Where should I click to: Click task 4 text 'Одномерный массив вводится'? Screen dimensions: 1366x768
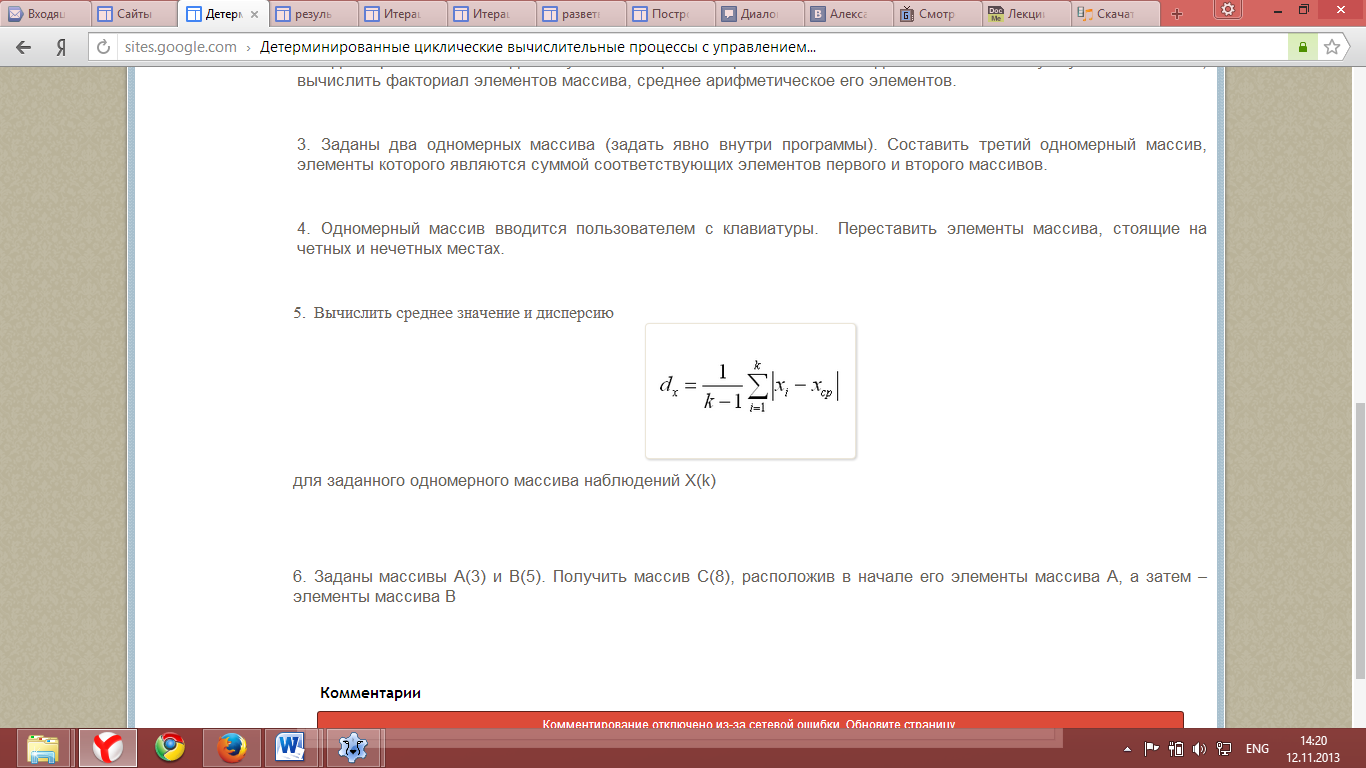441,229
